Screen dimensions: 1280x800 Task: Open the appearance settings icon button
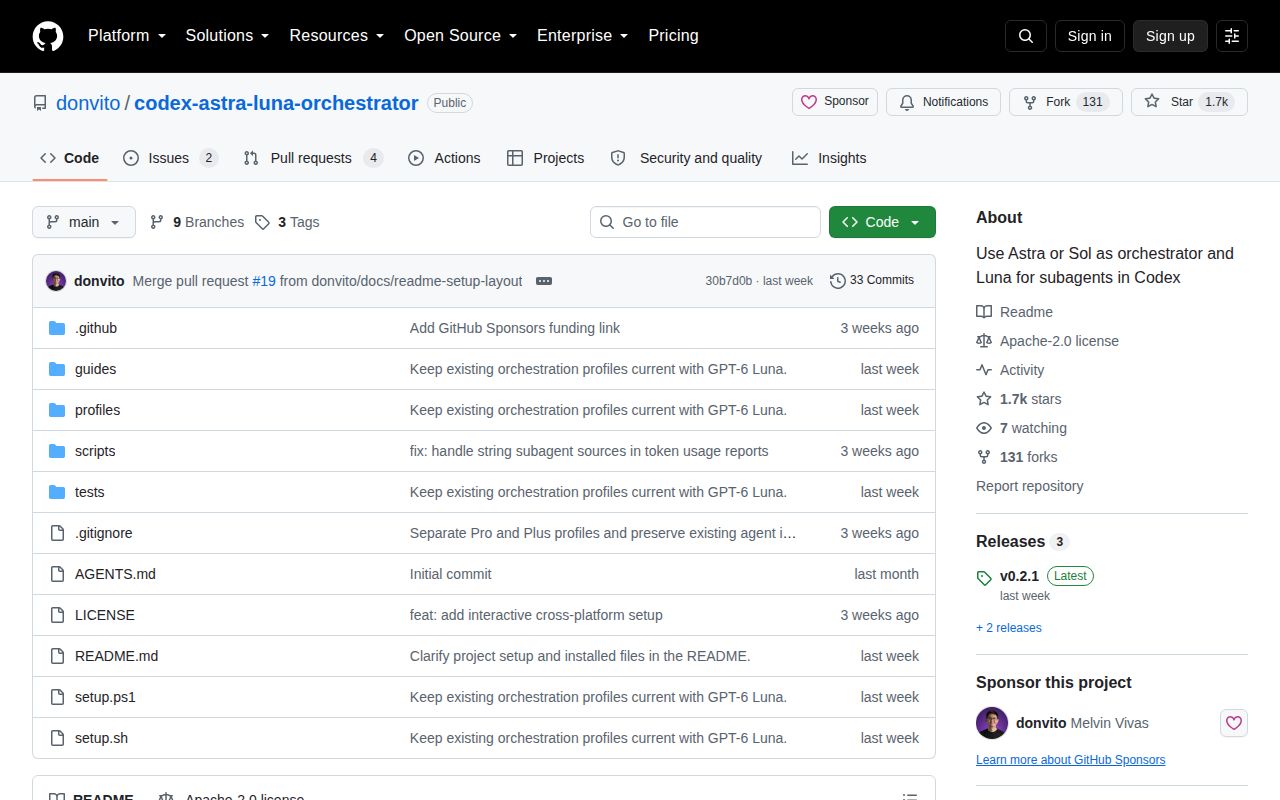click(x=1232, y=36)
